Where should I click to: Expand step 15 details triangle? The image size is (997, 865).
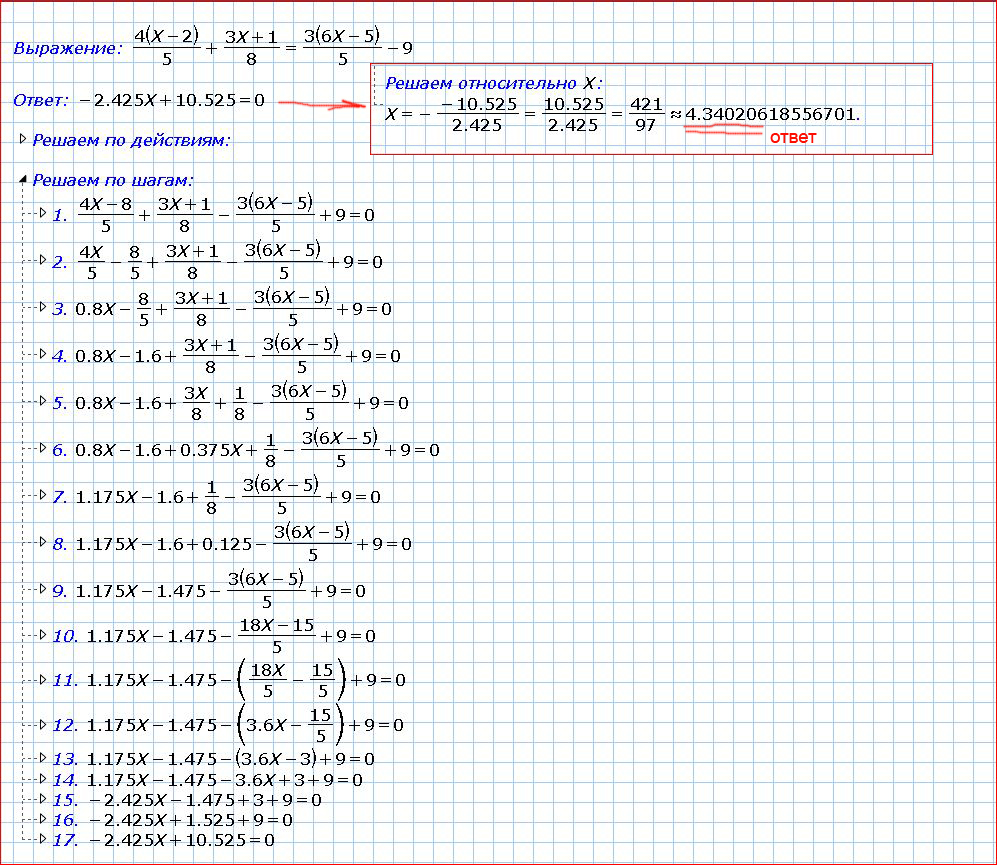click(43, 799)
